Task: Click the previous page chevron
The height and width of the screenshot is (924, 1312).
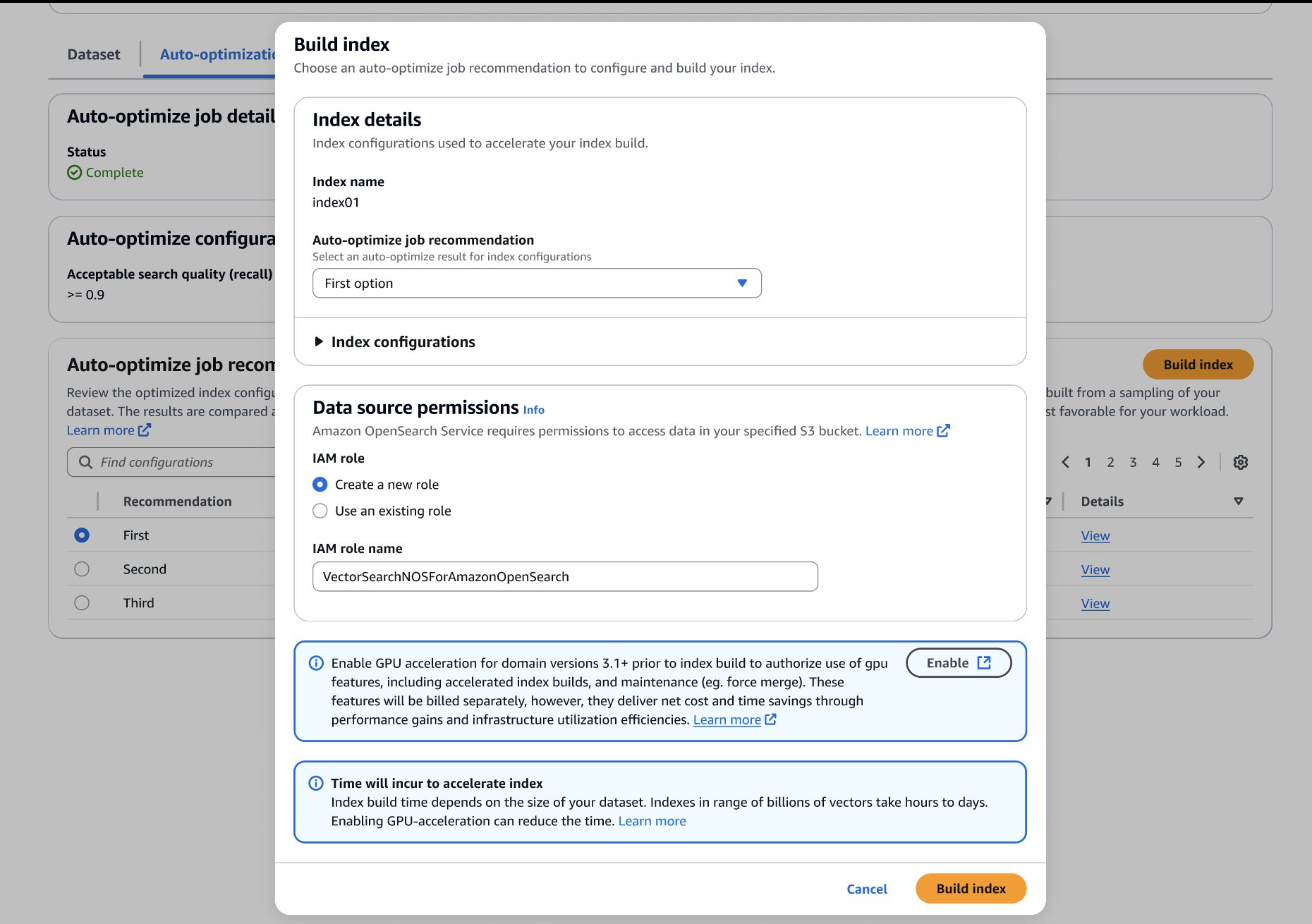Action: click(x=1066, y=462)
